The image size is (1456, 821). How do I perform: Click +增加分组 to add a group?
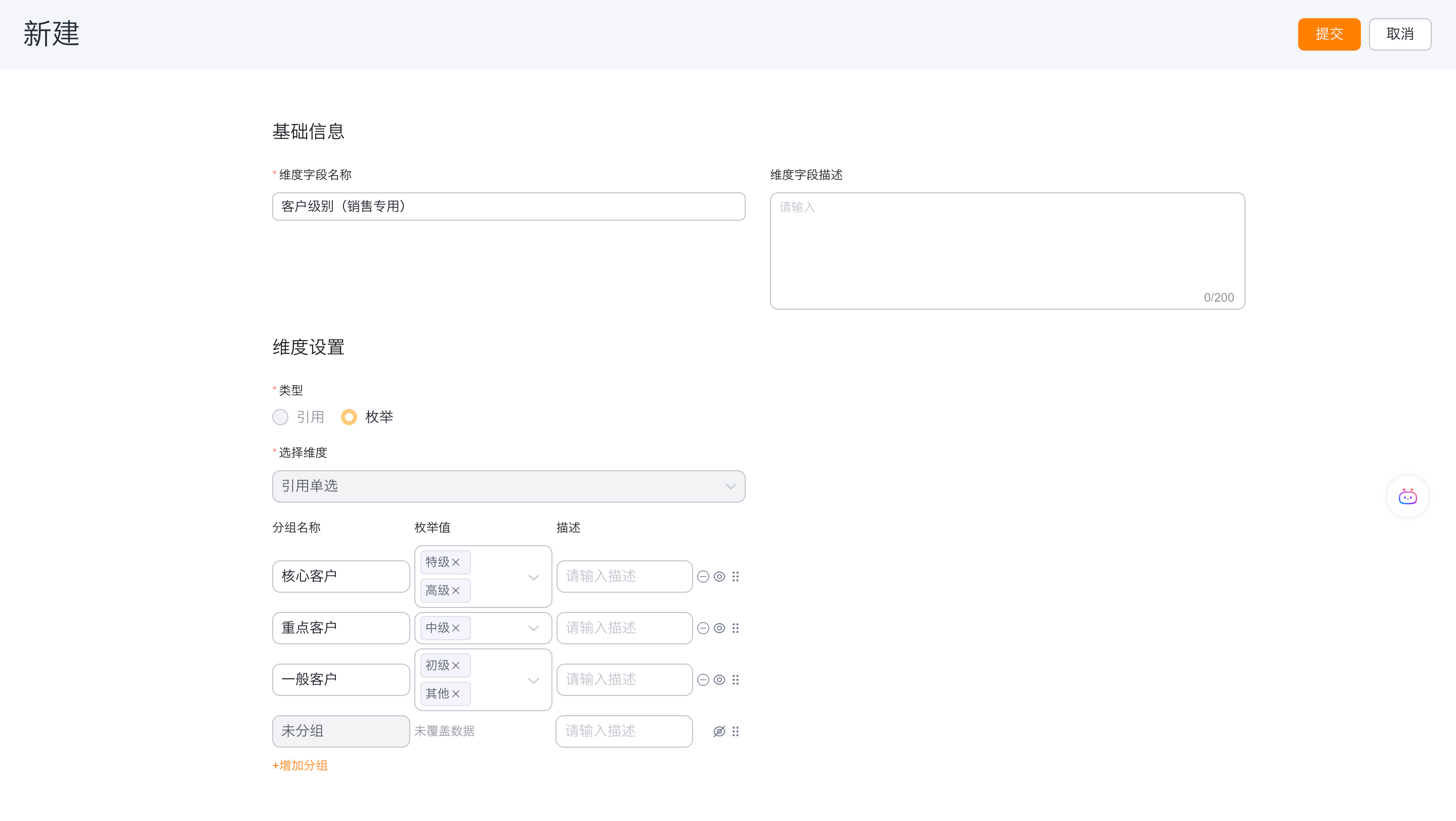(300, 766)
